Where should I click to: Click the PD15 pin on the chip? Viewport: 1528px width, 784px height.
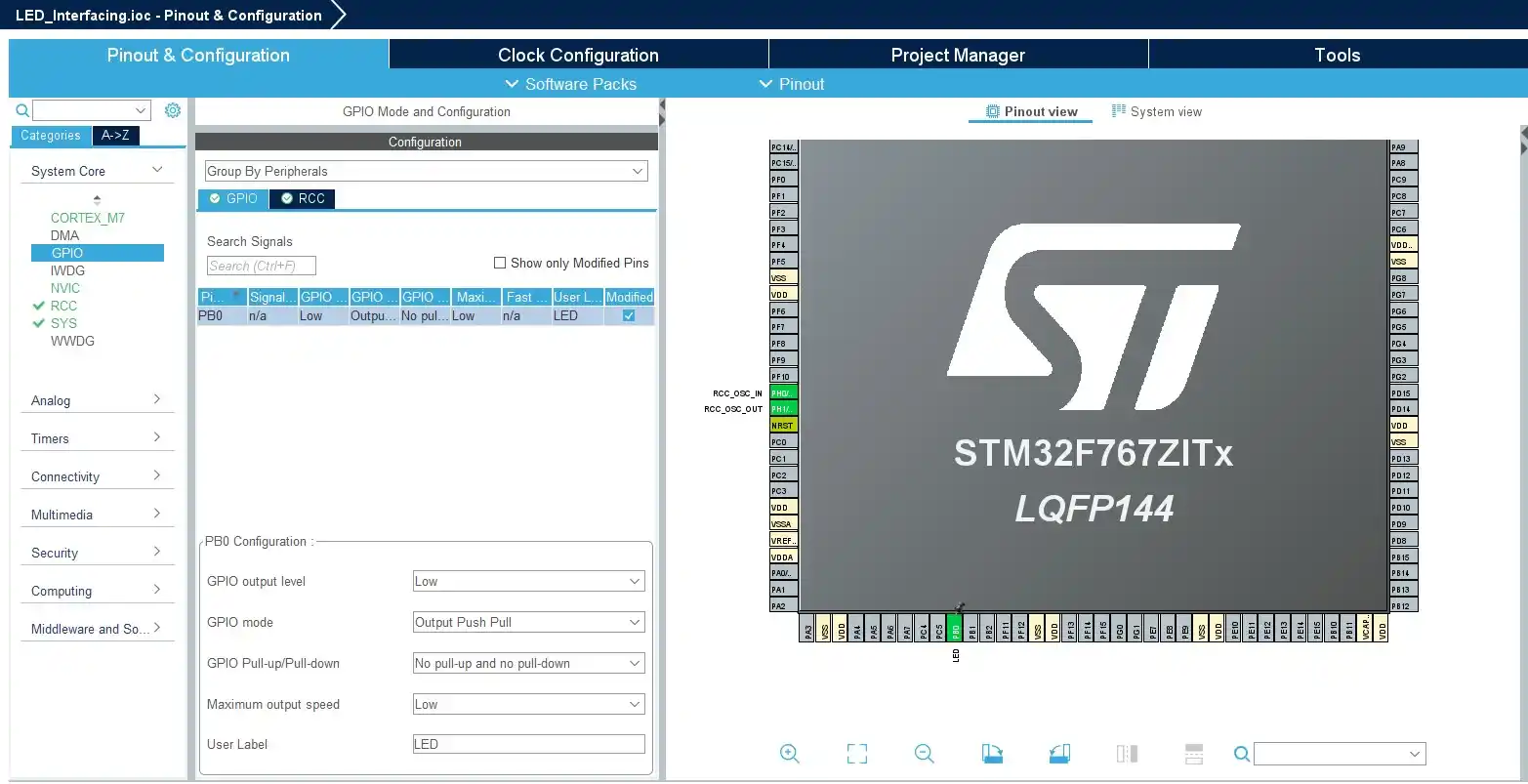(1404, 393)
